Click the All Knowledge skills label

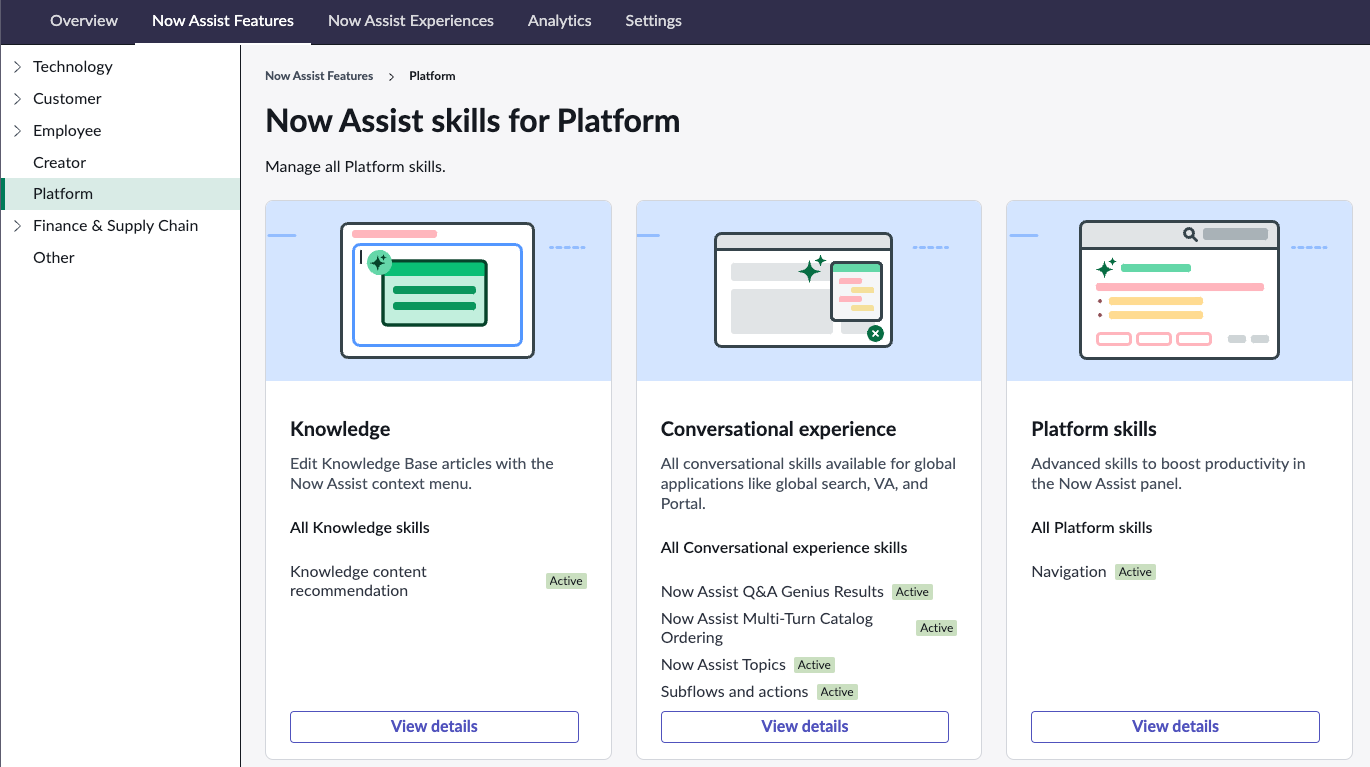click(360, 528)
